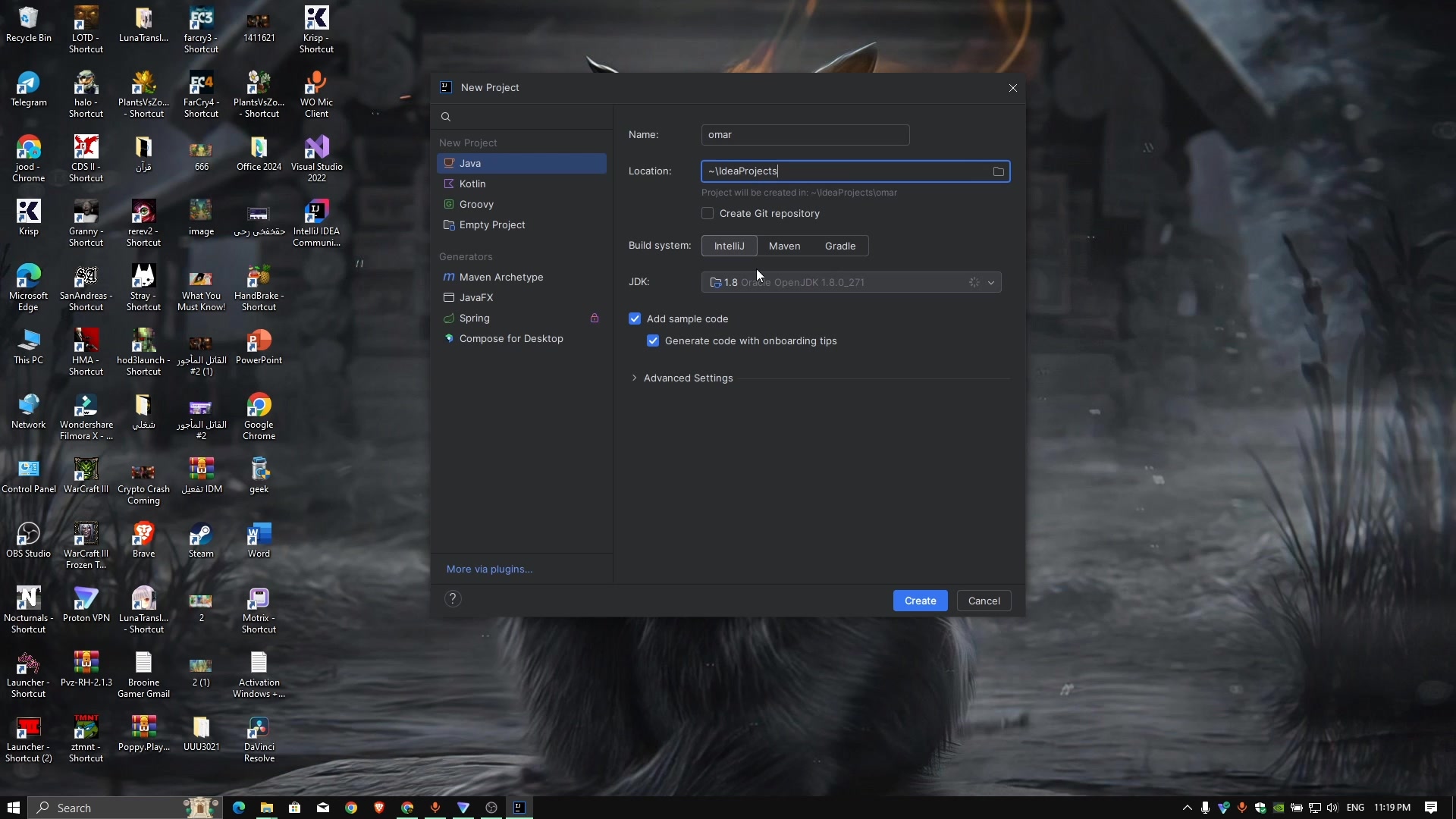Enable Create Git repository checkbox
The width and height of the screenshot is (1456, 819).
point(708,214)
